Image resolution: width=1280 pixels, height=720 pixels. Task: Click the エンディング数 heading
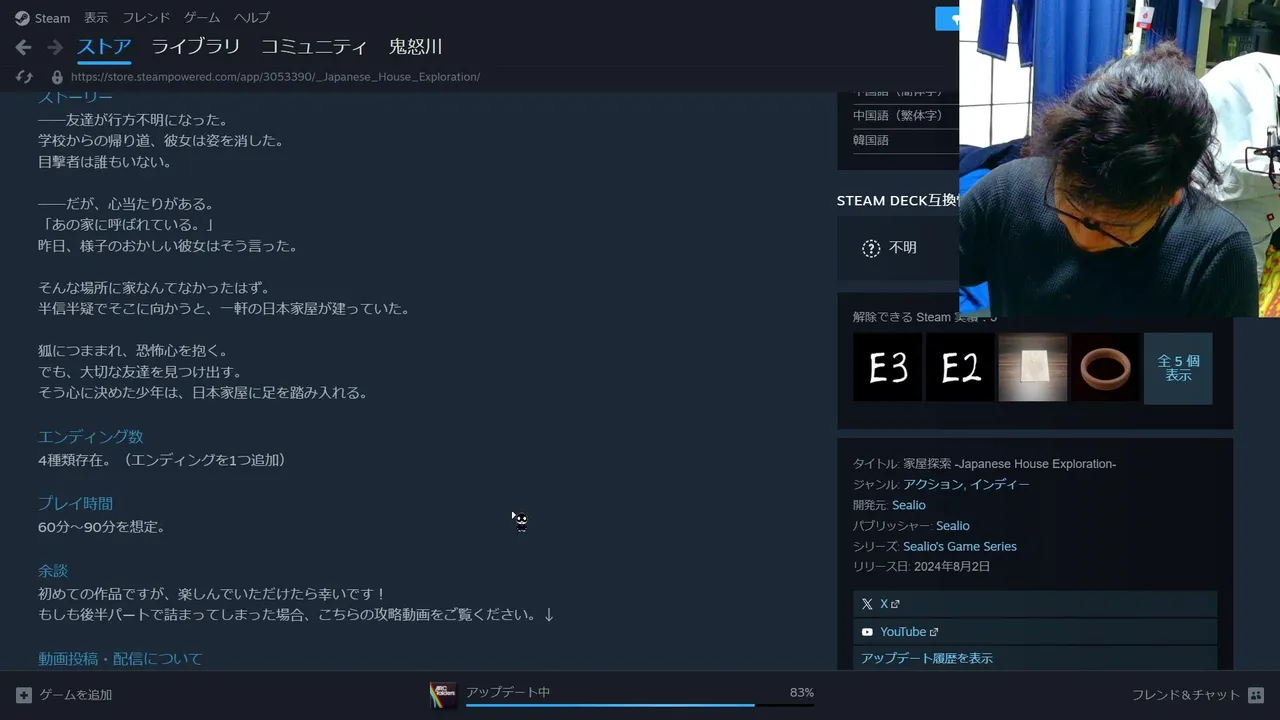(91, 437)
